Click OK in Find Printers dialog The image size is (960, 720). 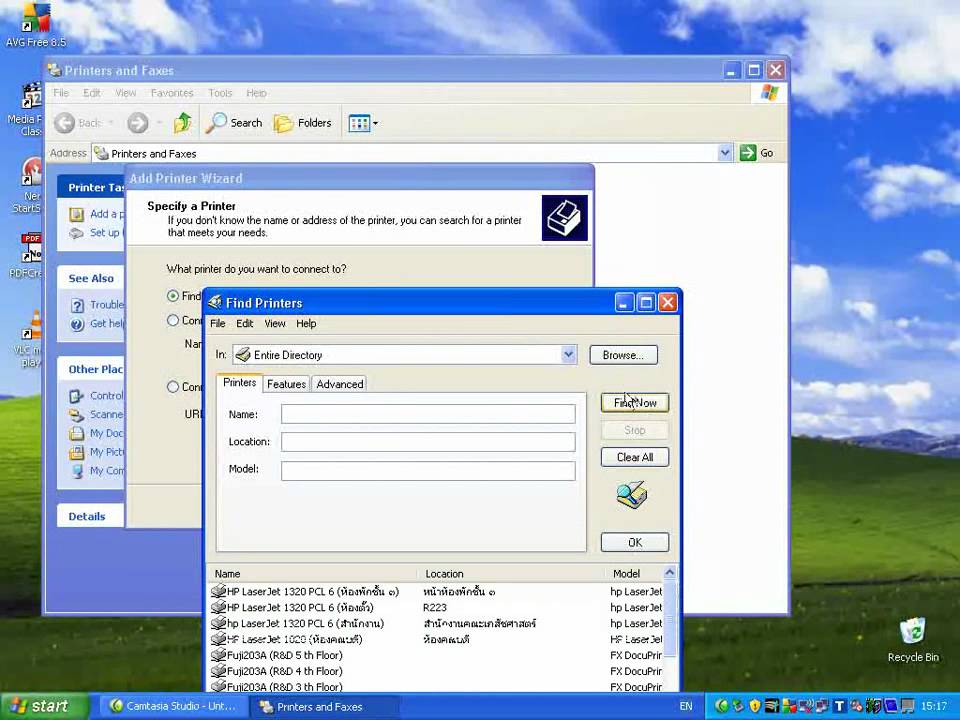click(634, 542)
